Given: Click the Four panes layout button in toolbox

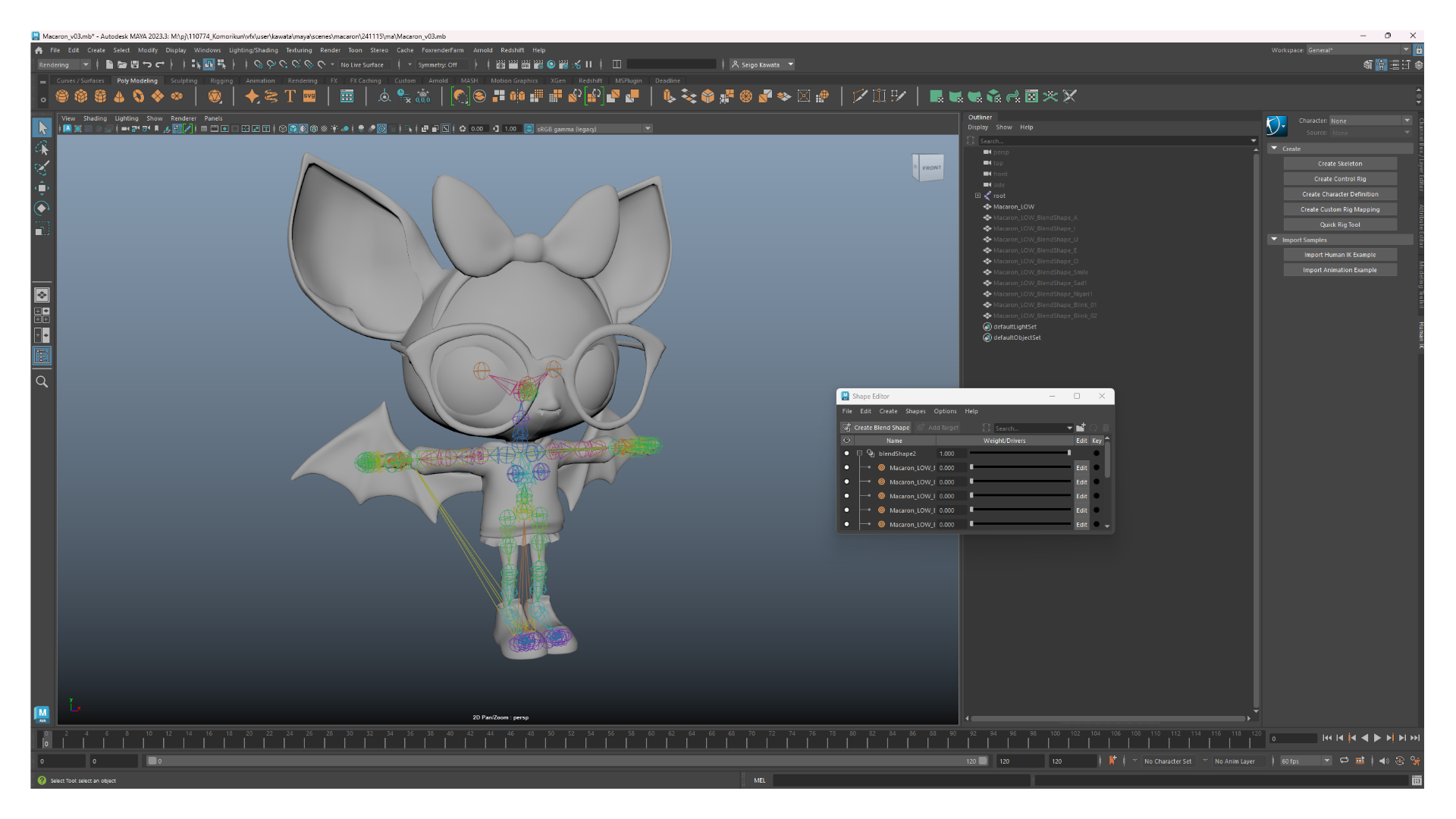Looking at the screenshot, I should pyautogui.click(x=42, y=315).
